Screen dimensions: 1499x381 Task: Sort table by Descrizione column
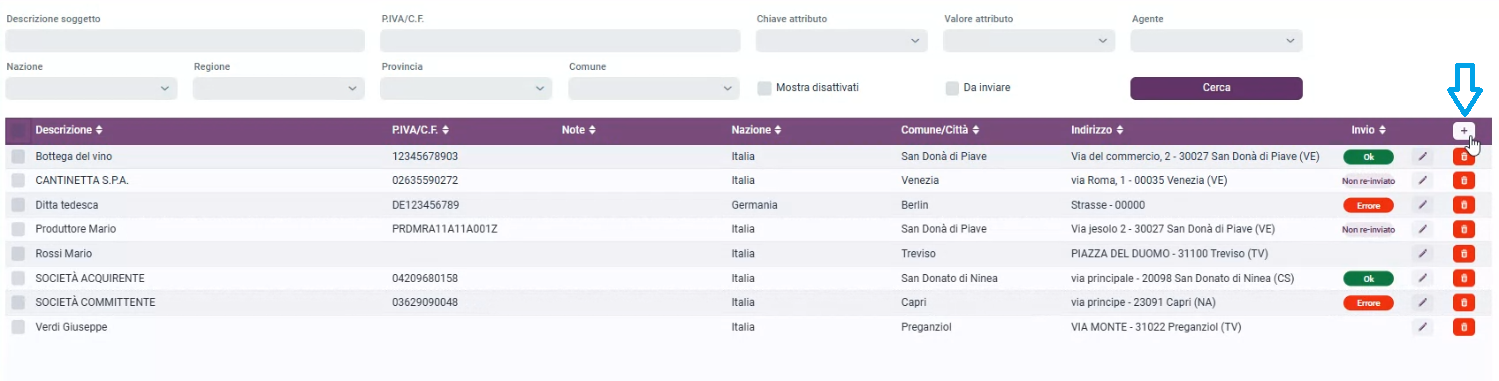pyautogui.click(x=69, y=130)
